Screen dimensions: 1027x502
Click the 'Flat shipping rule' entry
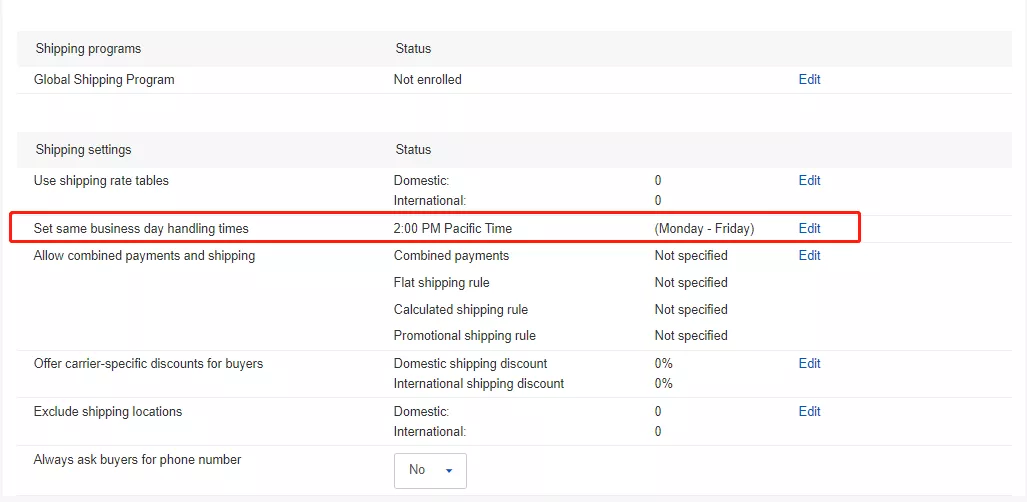(x=441, y=283)
